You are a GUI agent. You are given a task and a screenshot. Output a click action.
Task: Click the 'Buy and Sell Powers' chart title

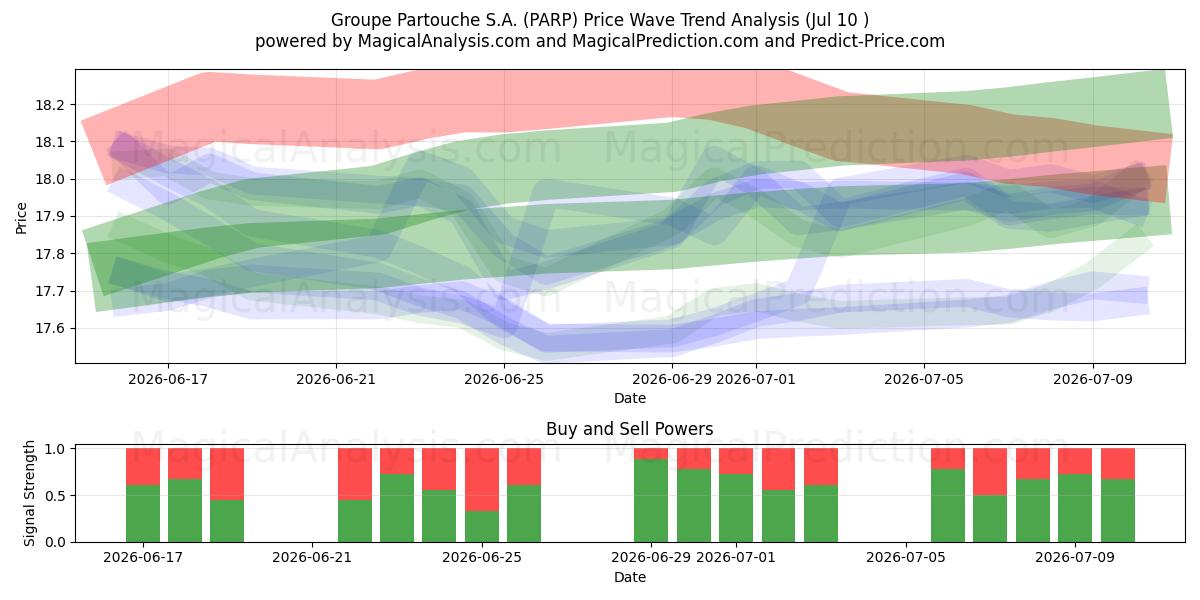pos(630,429)
